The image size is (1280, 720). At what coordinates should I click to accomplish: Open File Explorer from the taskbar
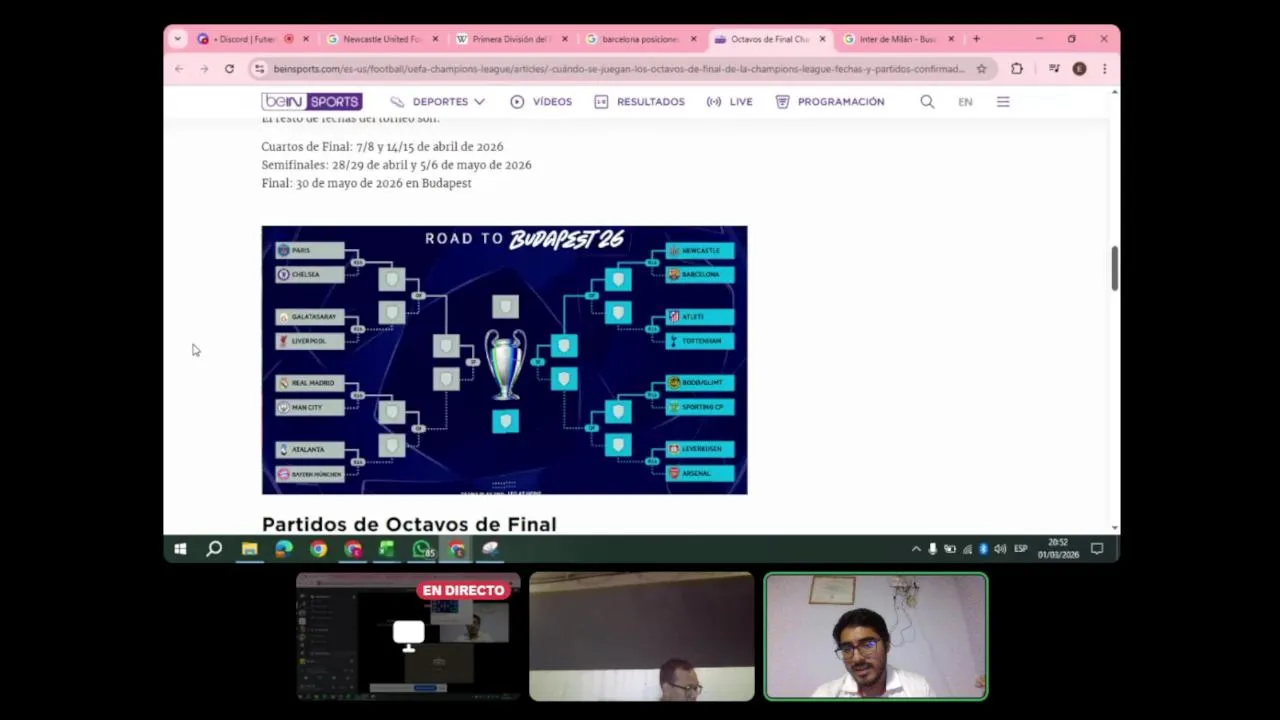click(249, 549)
